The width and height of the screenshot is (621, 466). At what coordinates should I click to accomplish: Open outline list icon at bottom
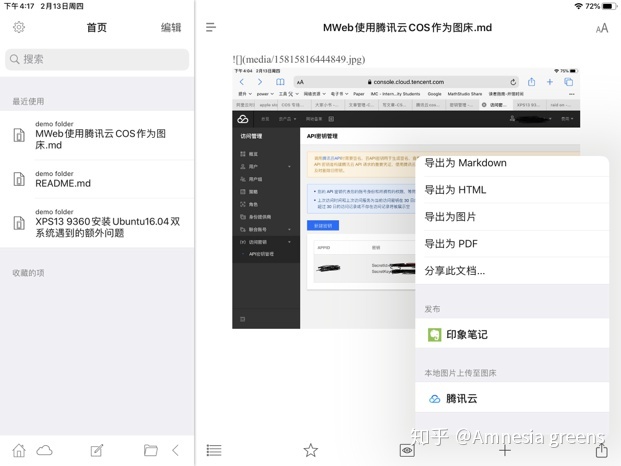pyautogui.click(x=214, y=450)
